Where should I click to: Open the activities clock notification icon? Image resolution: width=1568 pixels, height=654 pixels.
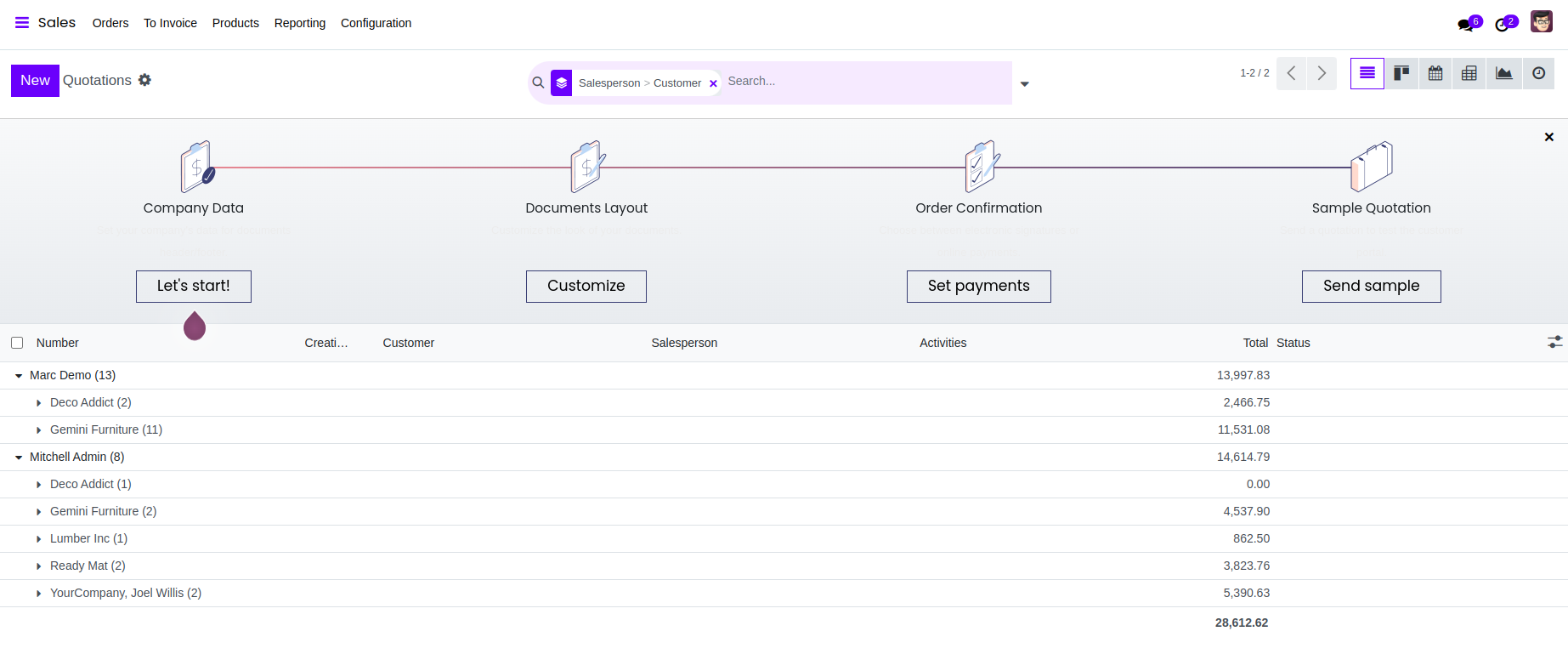(x=1503, y=25)
